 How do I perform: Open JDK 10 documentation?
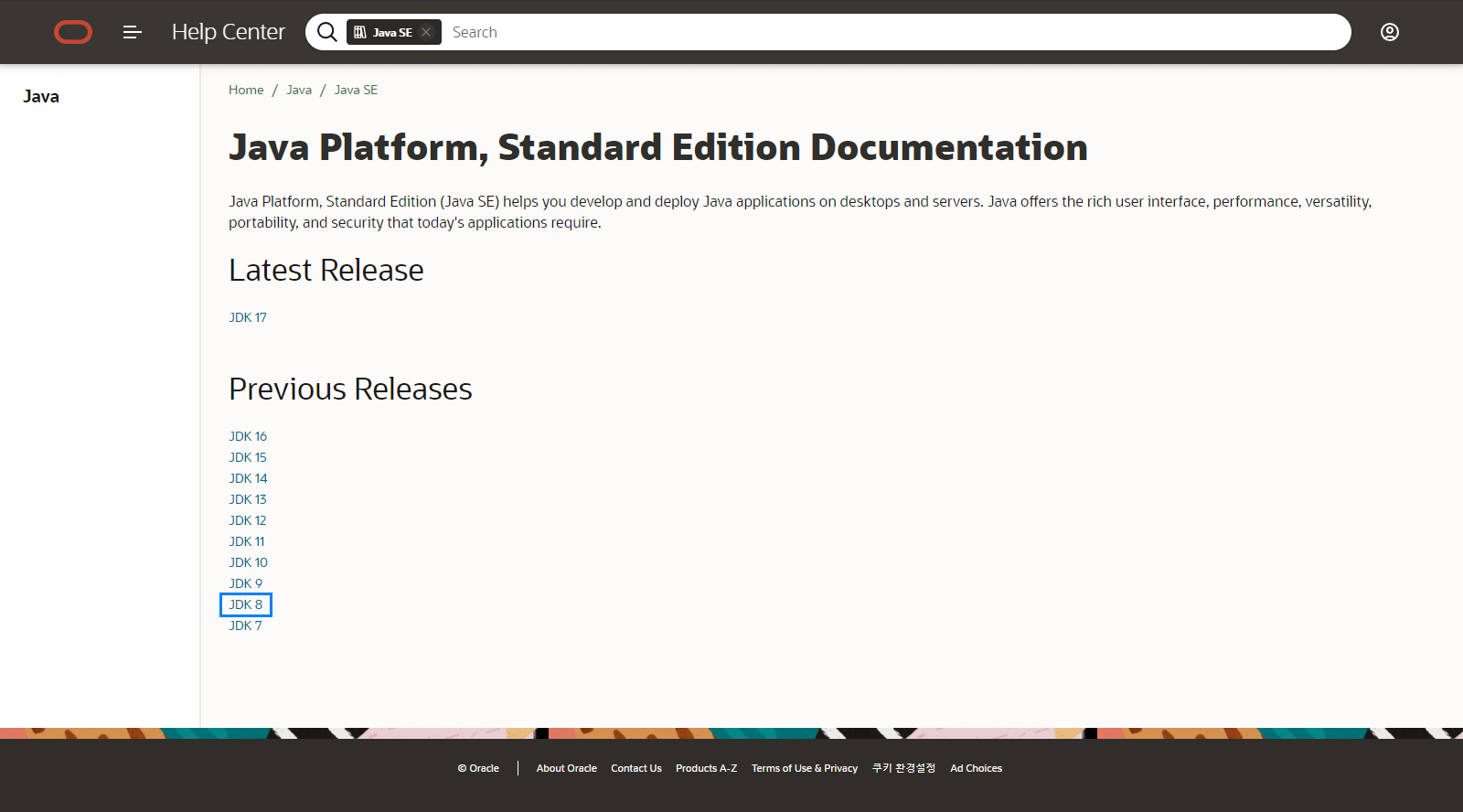pos(248,562)
